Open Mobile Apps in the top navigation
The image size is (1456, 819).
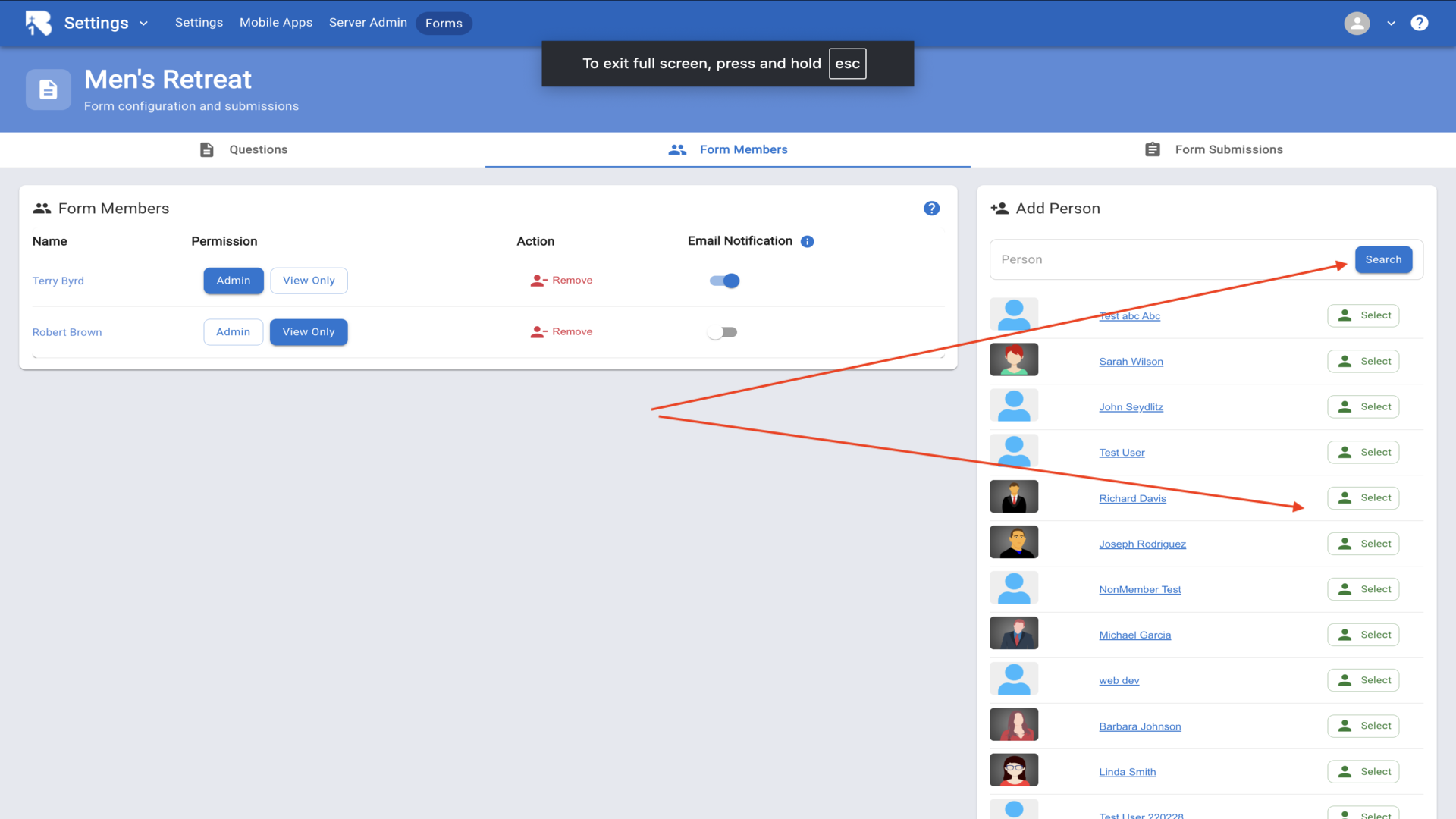pos(276,23)
